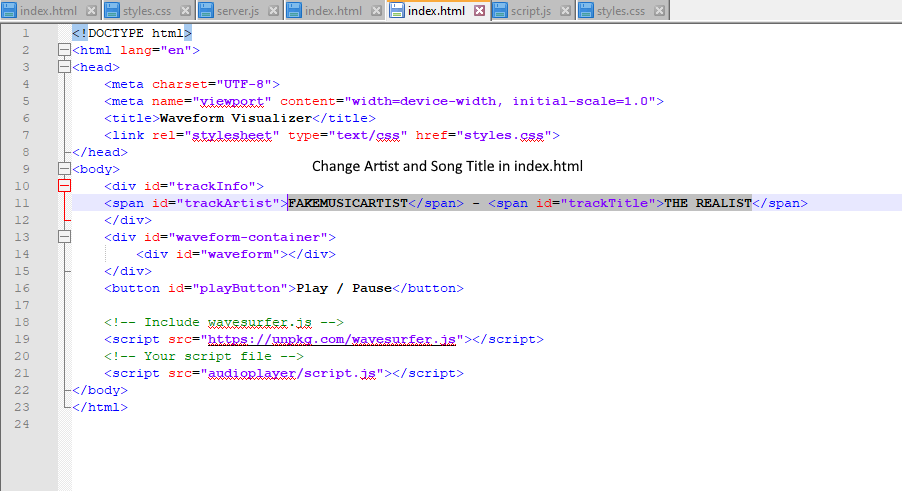Click the Play / Pause button text in code
This screenshot has height=491, width=902.
pos(344,288)
